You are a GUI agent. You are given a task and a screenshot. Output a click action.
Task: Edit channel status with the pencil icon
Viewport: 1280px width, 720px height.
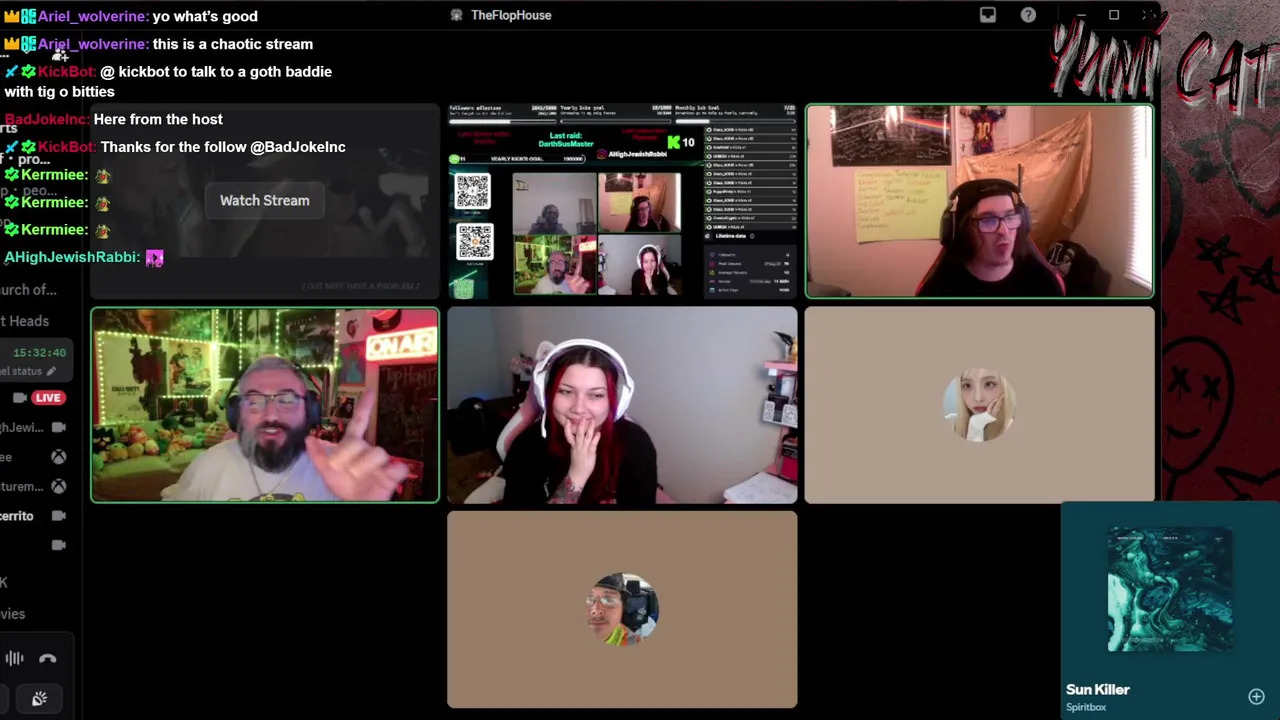click(51, 371)
